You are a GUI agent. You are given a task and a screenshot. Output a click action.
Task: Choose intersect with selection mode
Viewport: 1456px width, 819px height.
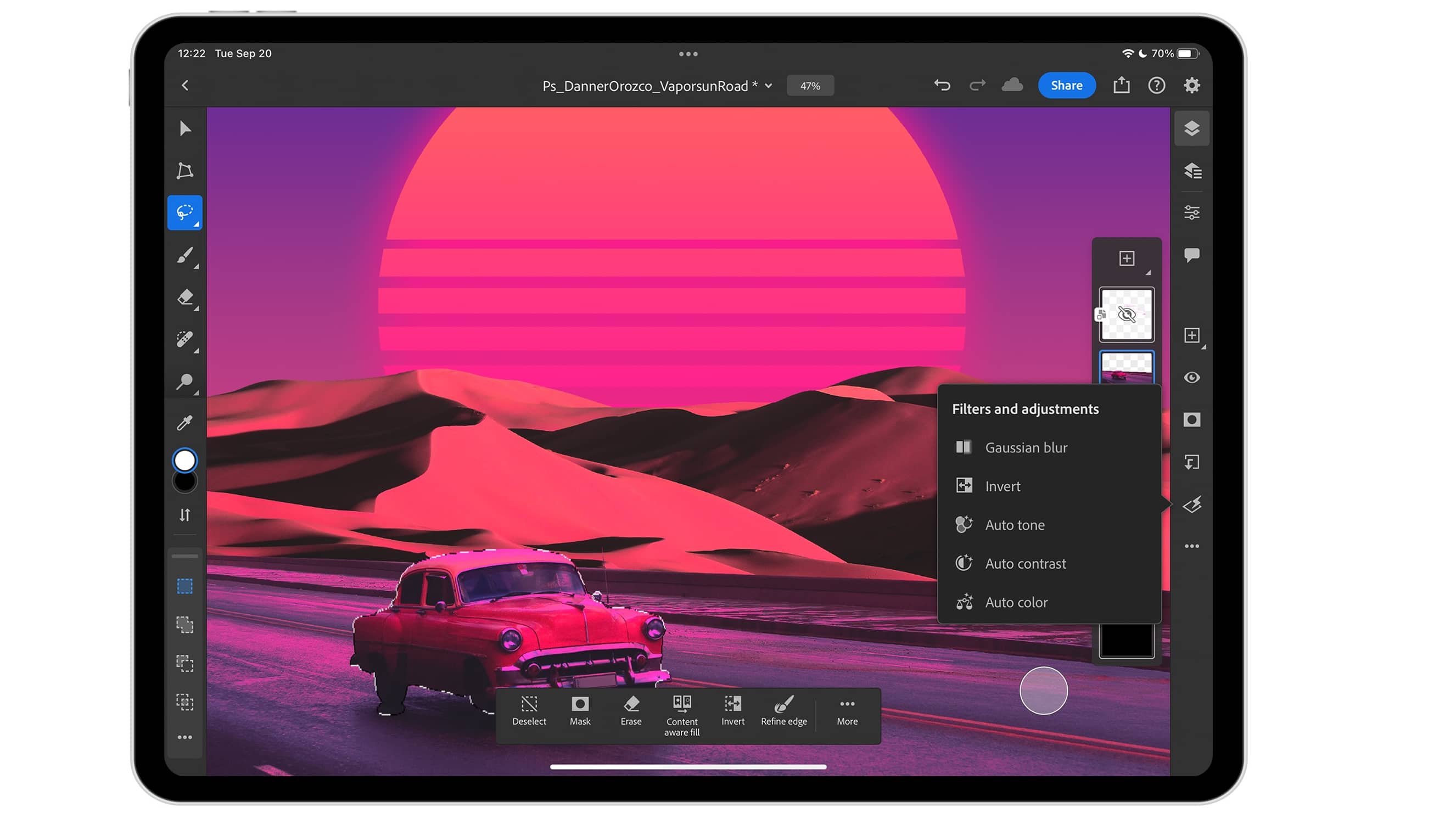[x=185, y=702]
